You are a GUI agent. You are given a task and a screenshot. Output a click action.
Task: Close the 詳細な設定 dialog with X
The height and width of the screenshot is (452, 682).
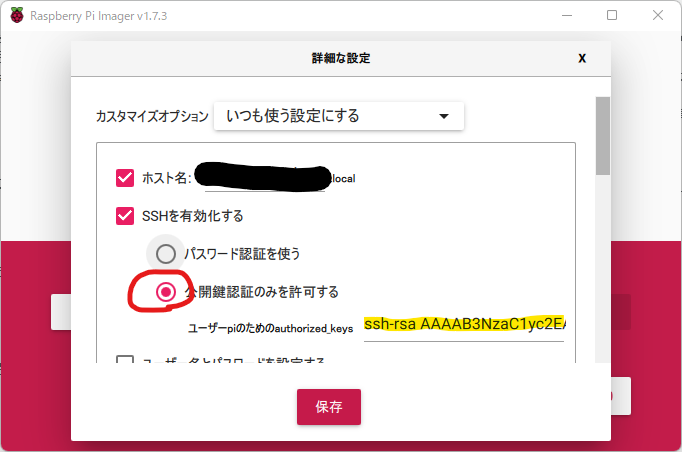(x=582, y=58)
